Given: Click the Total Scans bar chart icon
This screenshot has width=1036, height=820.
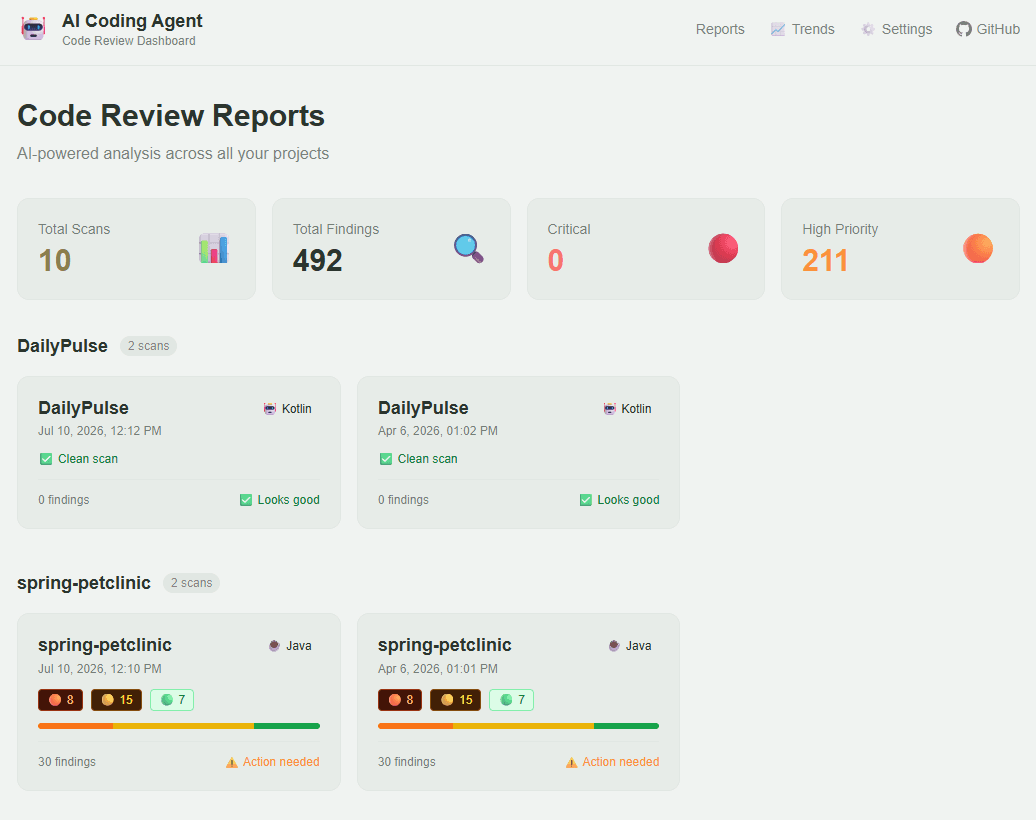Looking at the screenshot, I should click(213, 248).
